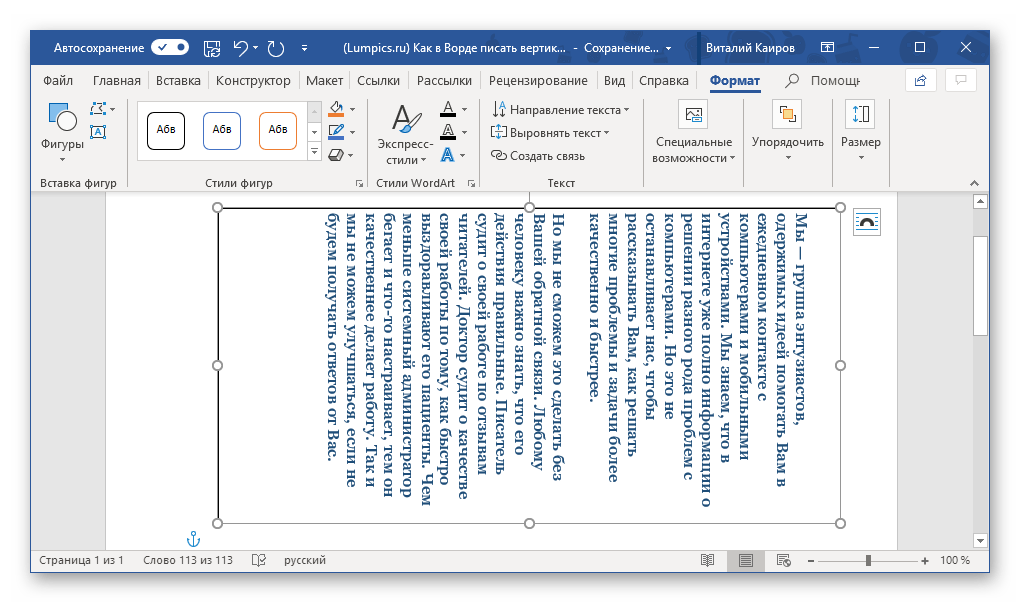Viewport: 1020px width, 603px height.
Task: Open the Экспресс-стили WordArt gallery
Action: [x=405, y=135]
